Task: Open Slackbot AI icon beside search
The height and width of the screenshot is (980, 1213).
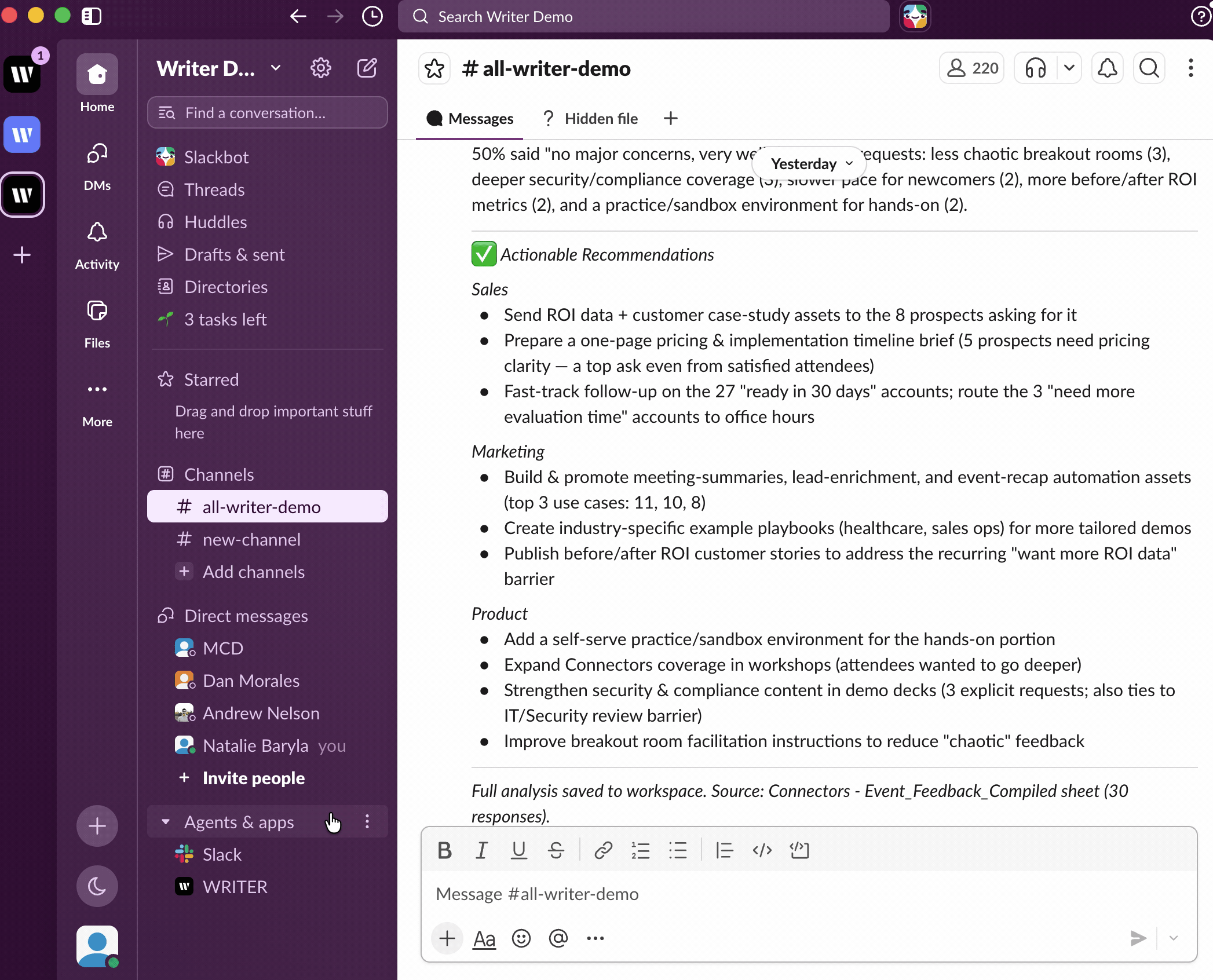Action: coord(915,16)
